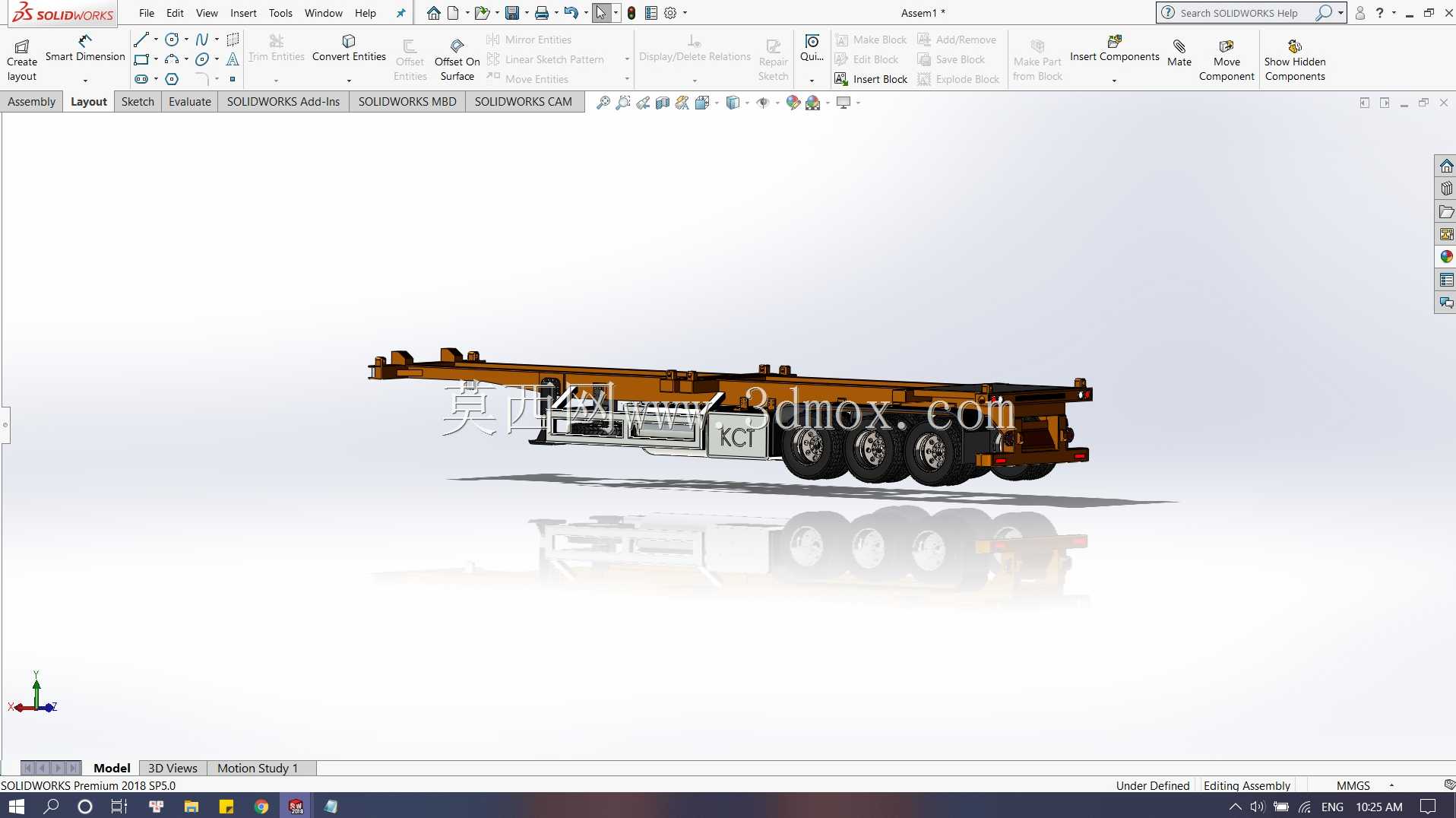
Task: Expand the Hide/Show Items dropdown
Action: click(777, 103)
